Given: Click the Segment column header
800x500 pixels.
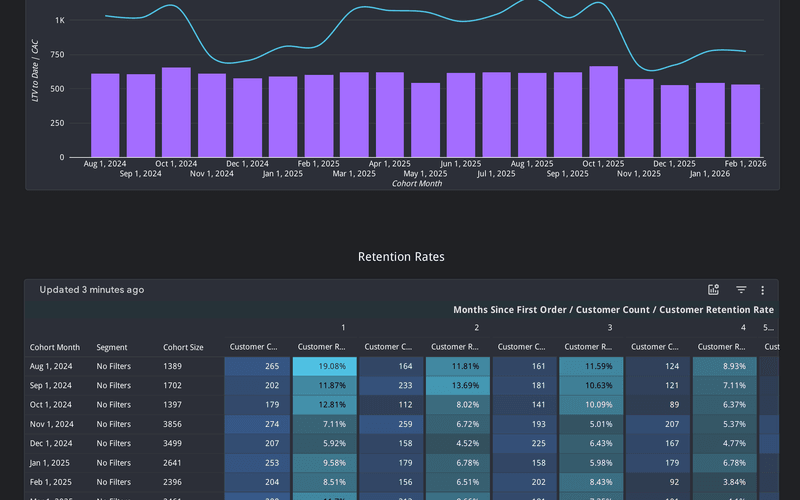Looking at the screenshot, I should 112,347.
